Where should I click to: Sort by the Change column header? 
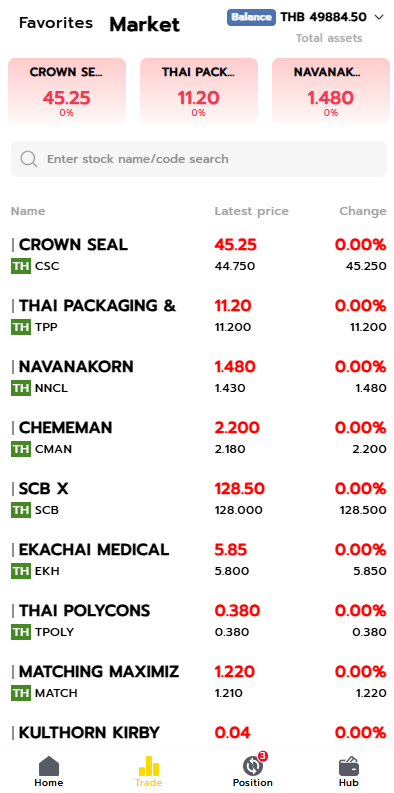(363, 211)
